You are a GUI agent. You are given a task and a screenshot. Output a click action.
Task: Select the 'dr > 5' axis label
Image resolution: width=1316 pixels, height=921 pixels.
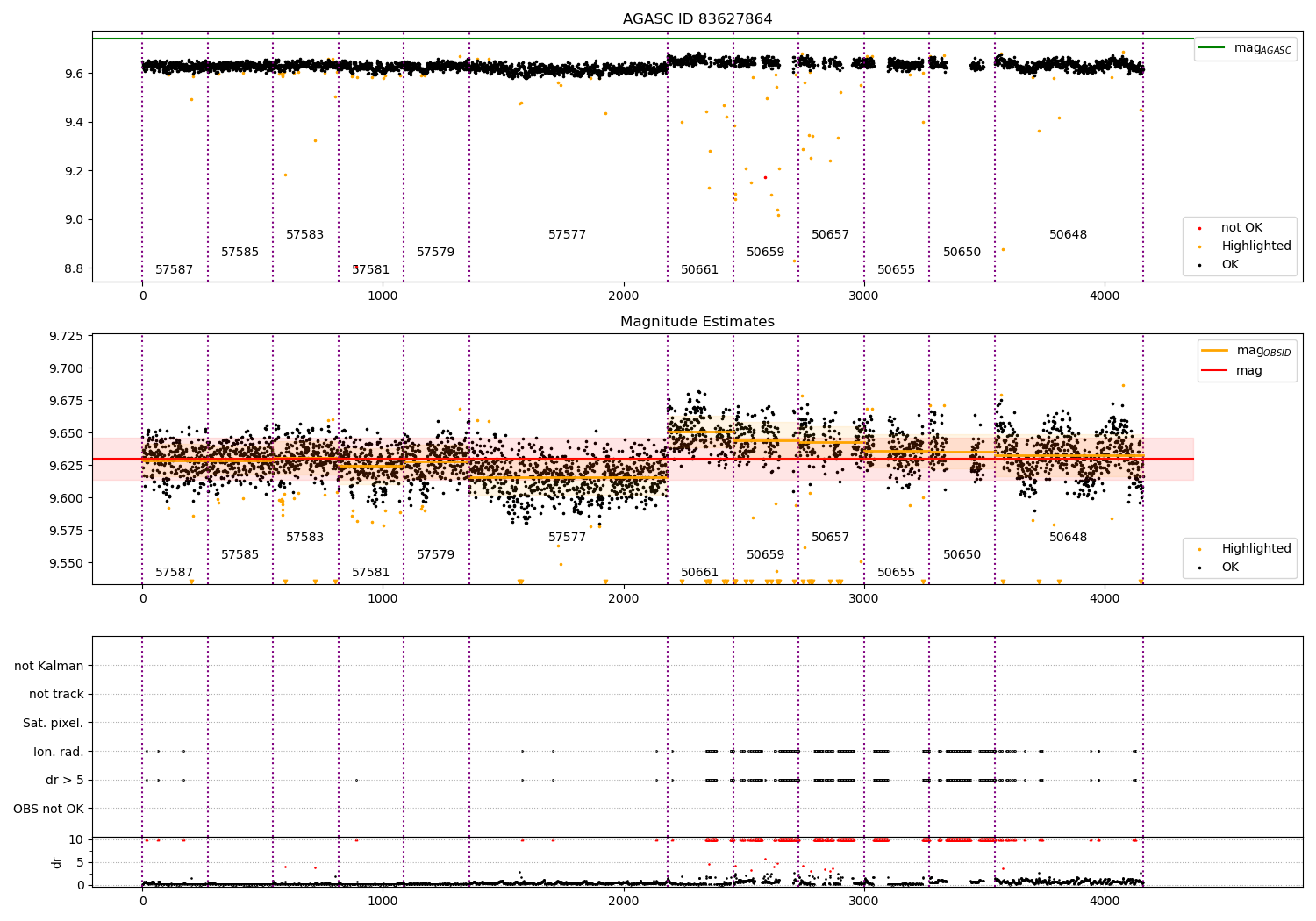pyautogui.click(x=65, y=781)
